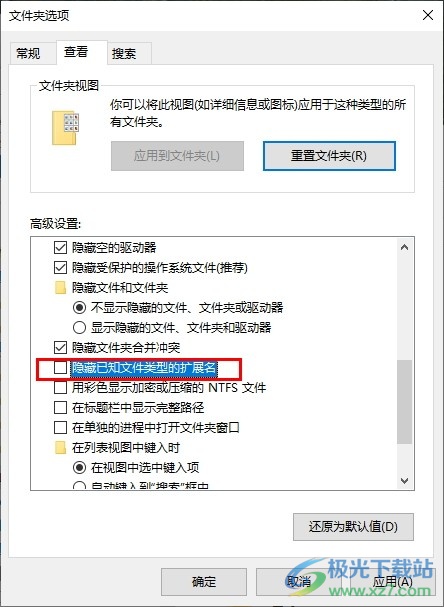Check 用彩色显示加密或压缩的 NTFS 文件
The image size is (444, 607).
(60, 388)
